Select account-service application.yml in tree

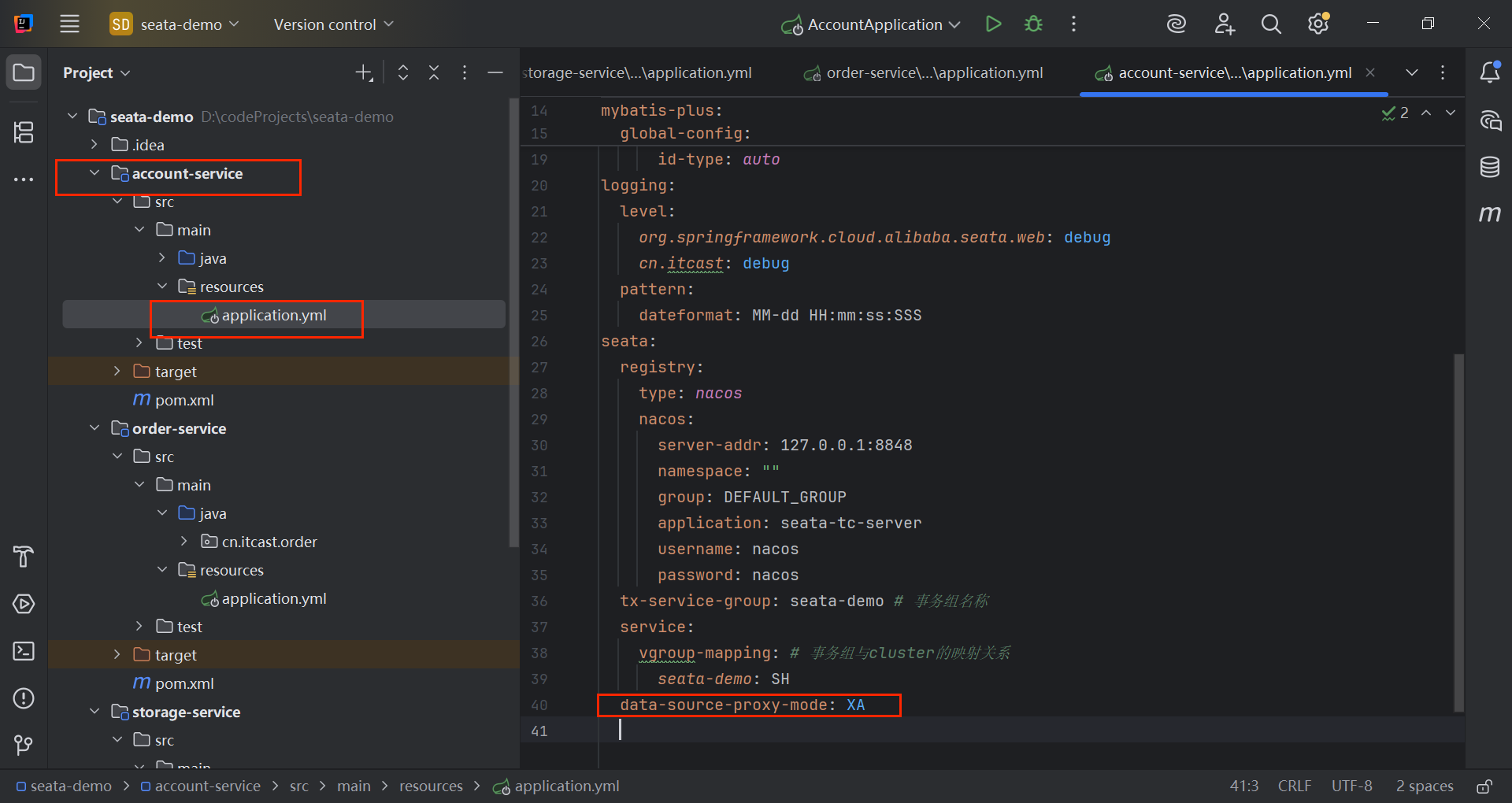(x=273, y=315)
